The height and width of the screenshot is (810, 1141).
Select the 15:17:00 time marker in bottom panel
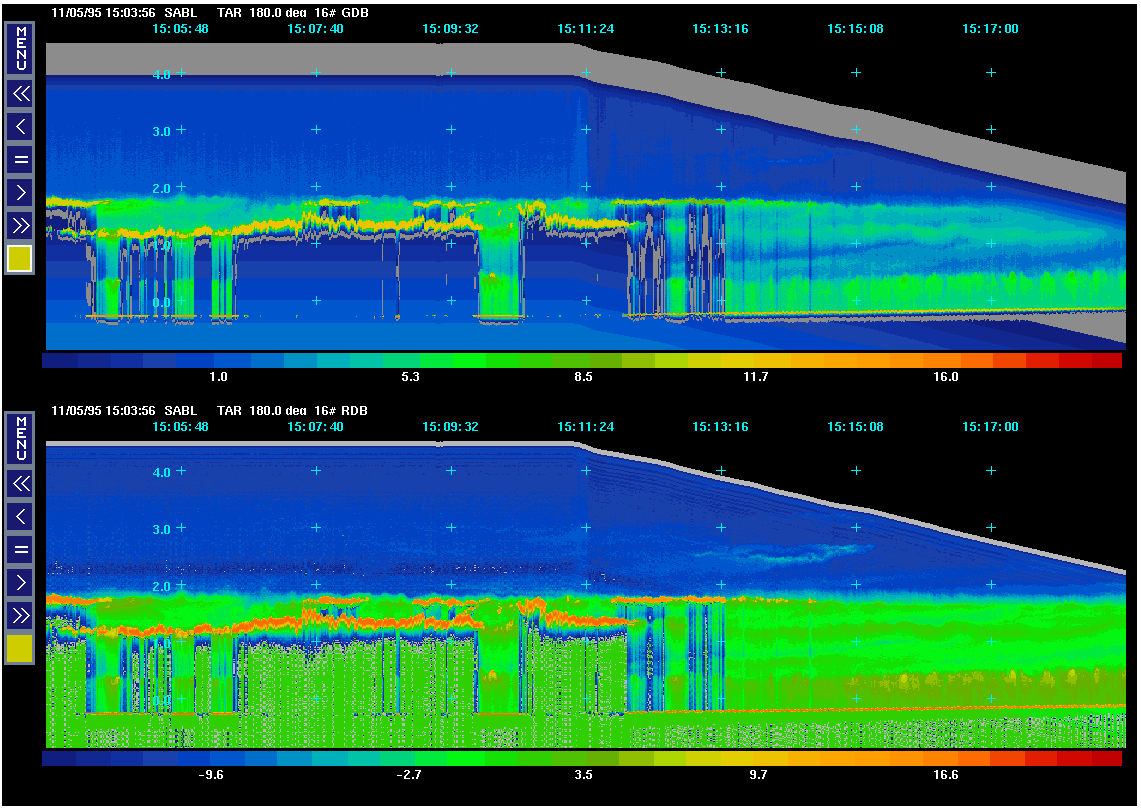pyautogui.click(x=990, y=427)
